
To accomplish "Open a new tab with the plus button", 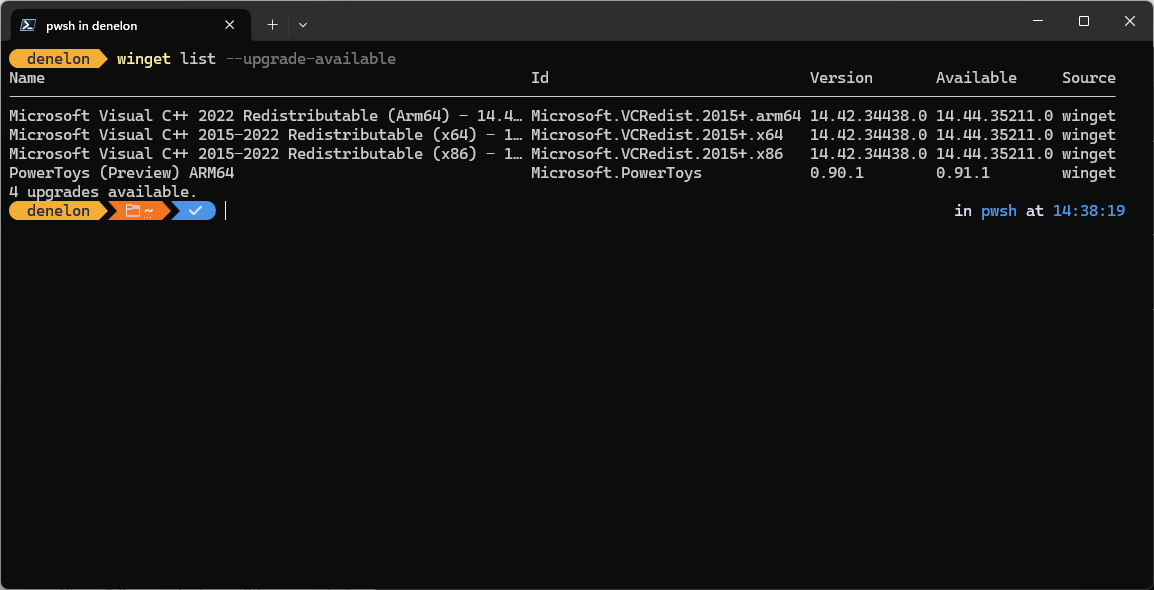I will pyautogui.click(x=272, y=25).
